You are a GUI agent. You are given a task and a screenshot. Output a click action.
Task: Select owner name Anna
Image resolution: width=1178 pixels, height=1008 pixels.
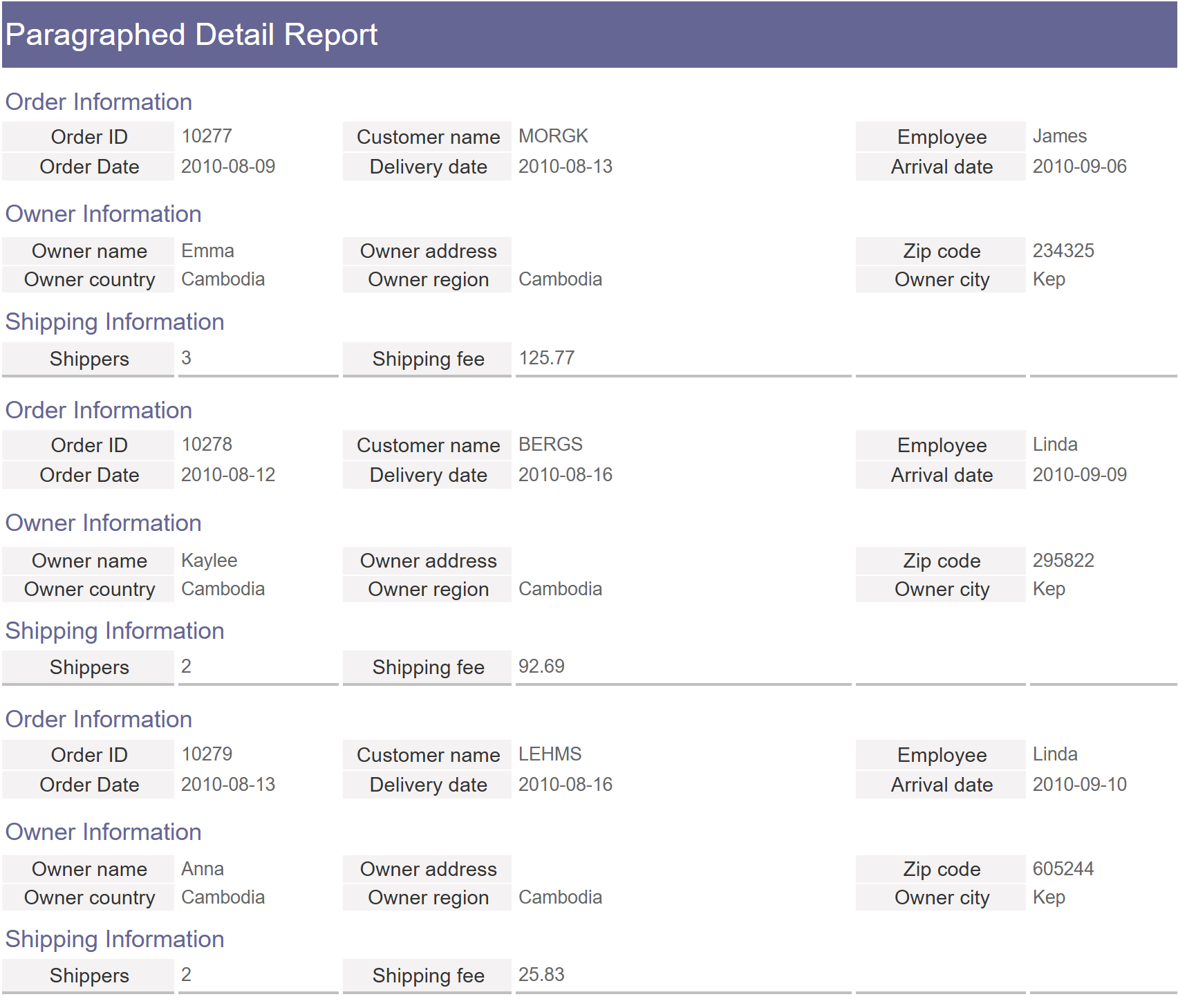203,869
